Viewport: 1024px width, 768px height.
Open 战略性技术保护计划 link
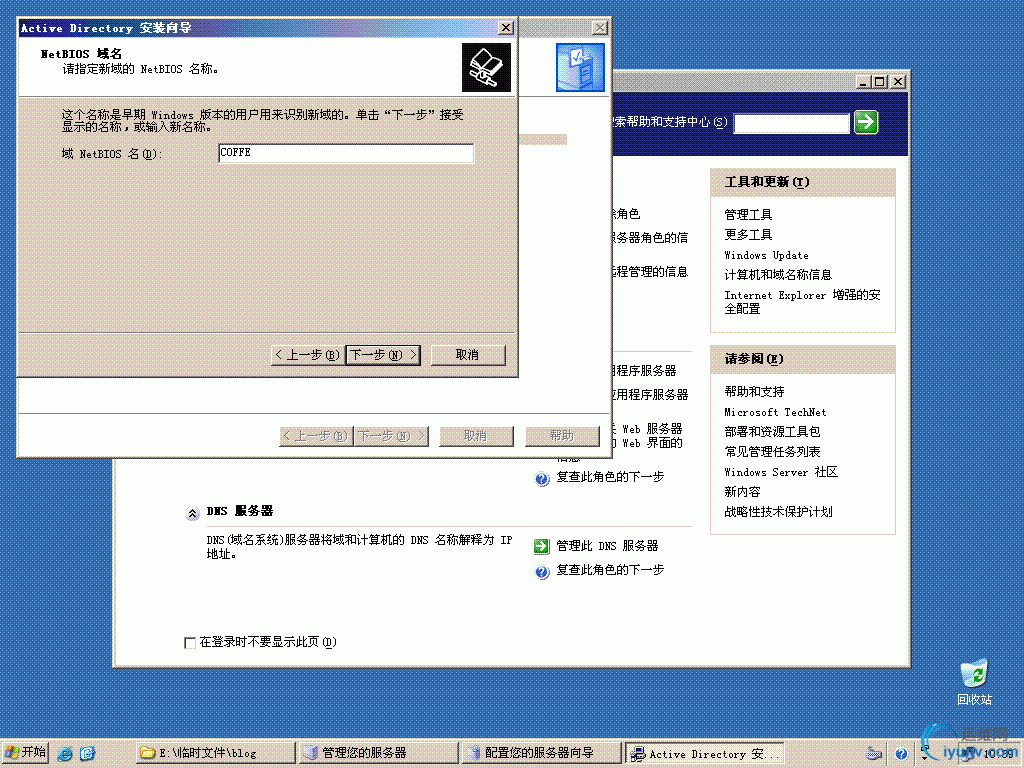coord(778,512)
